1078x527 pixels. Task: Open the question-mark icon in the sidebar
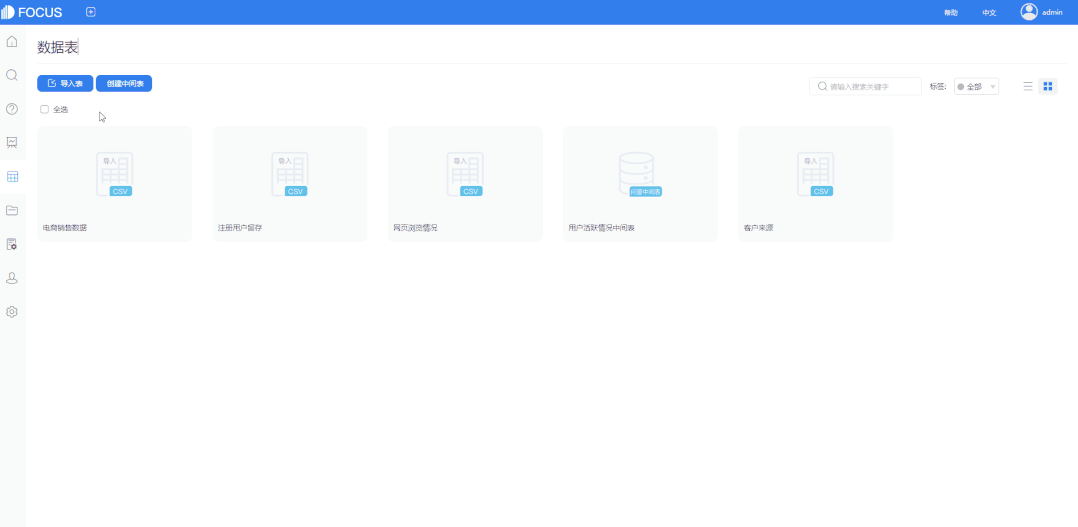point(12,109)
